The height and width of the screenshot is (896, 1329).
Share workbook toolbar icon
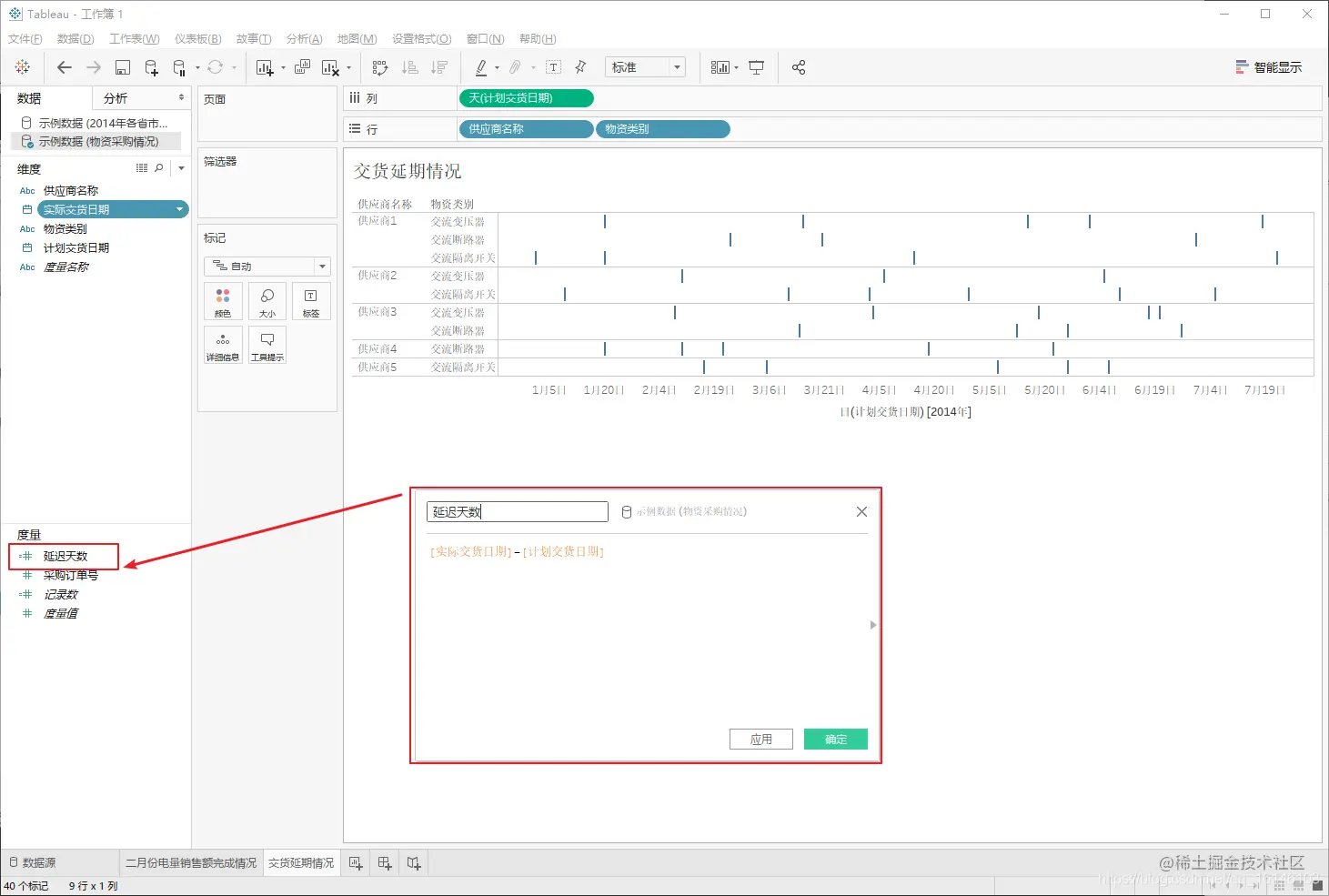pyautogui.click(x=799, y=67)
